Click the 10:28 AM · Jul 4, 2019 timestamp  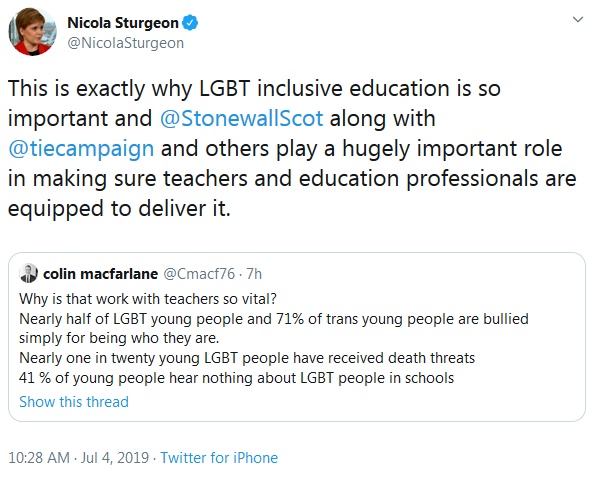tap(78, 458)
